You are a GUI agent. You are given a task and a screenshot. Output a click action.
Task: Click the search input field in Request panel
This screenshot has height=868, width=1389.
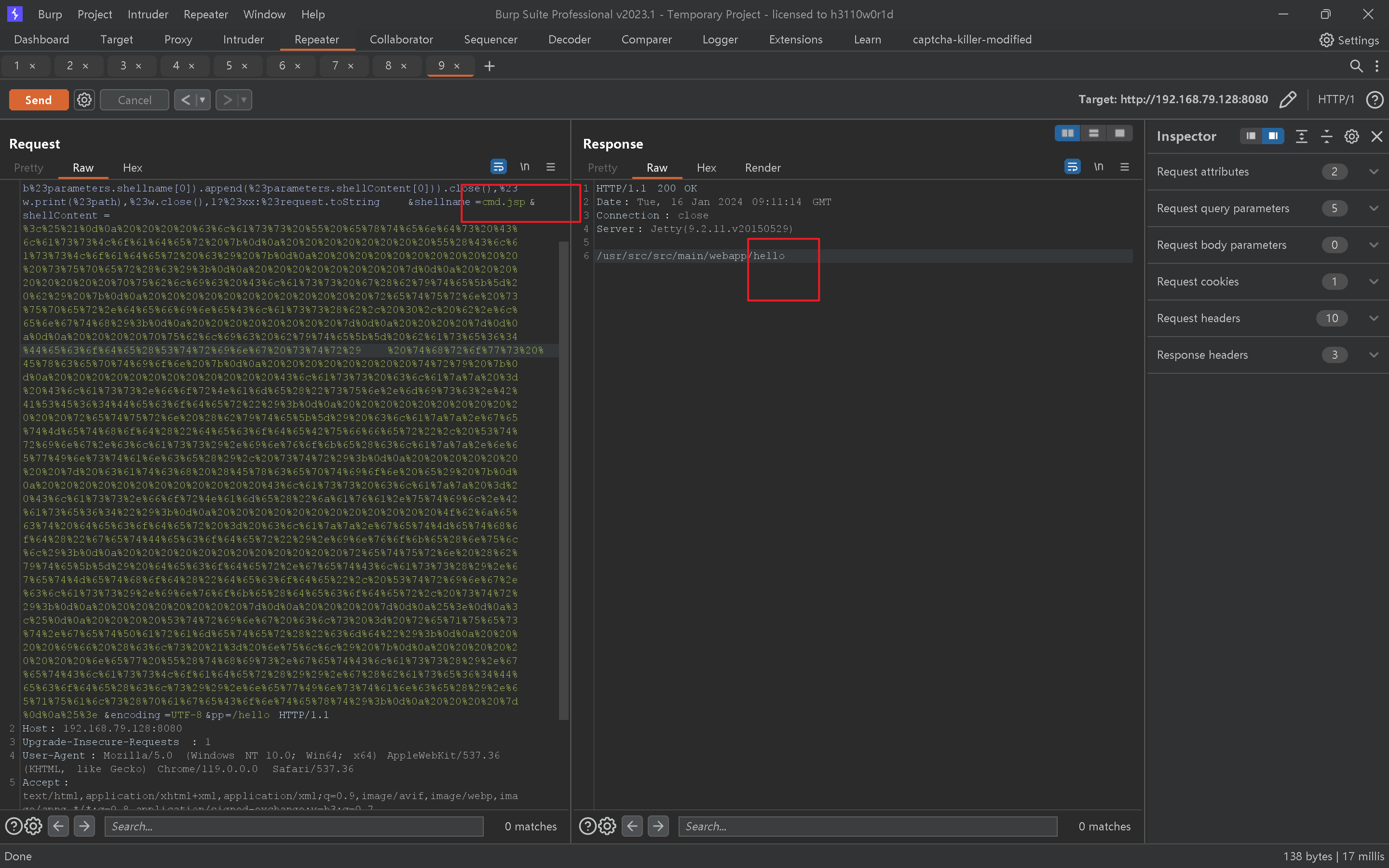tap(293, 826)
